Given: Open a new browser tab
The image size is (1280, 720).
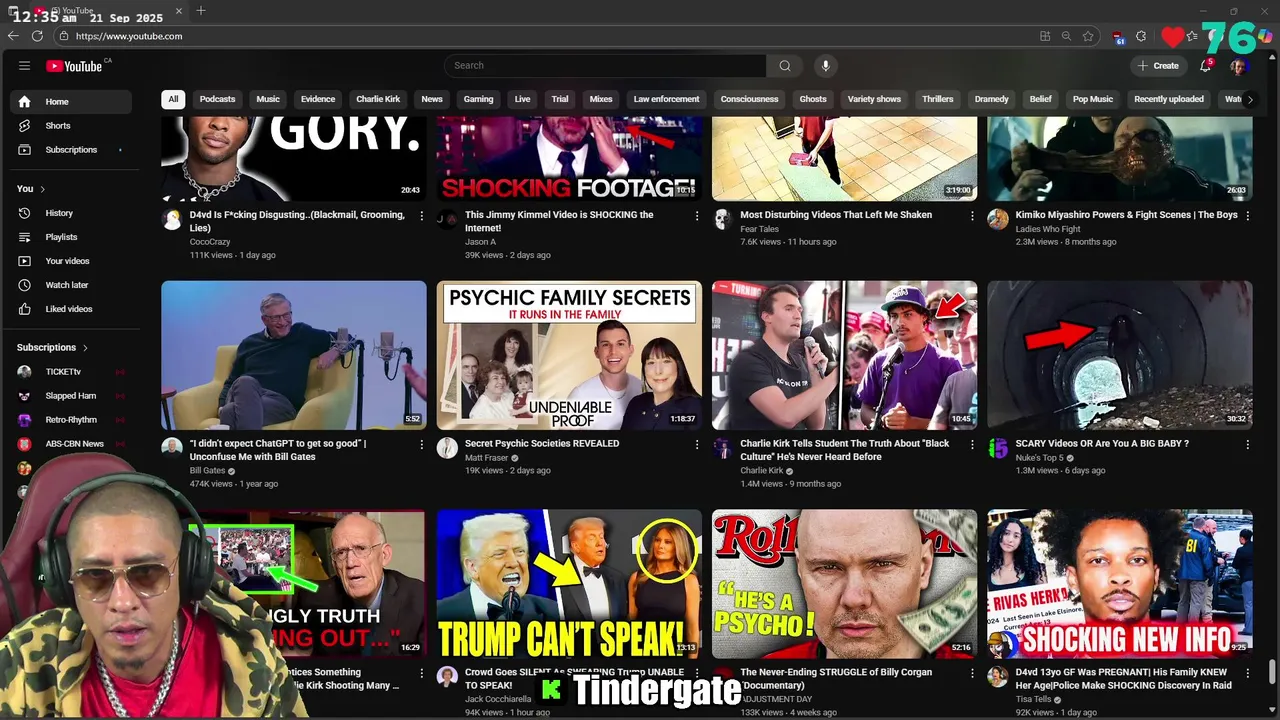Looking at the screenshot, I should click(201, 11).
